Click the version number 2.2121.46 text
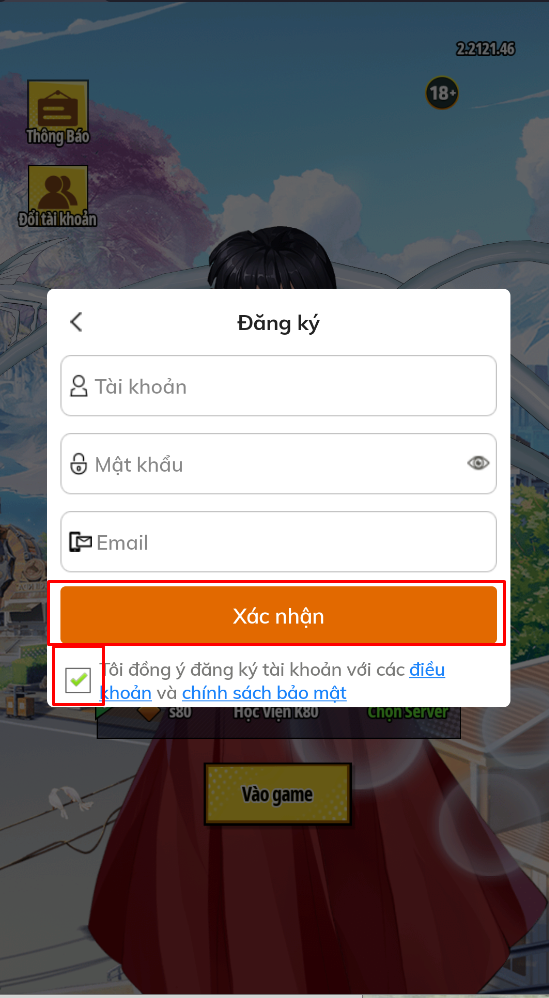Image resolution: width=549 pixels, height=998 pixels. click(485, 49)
